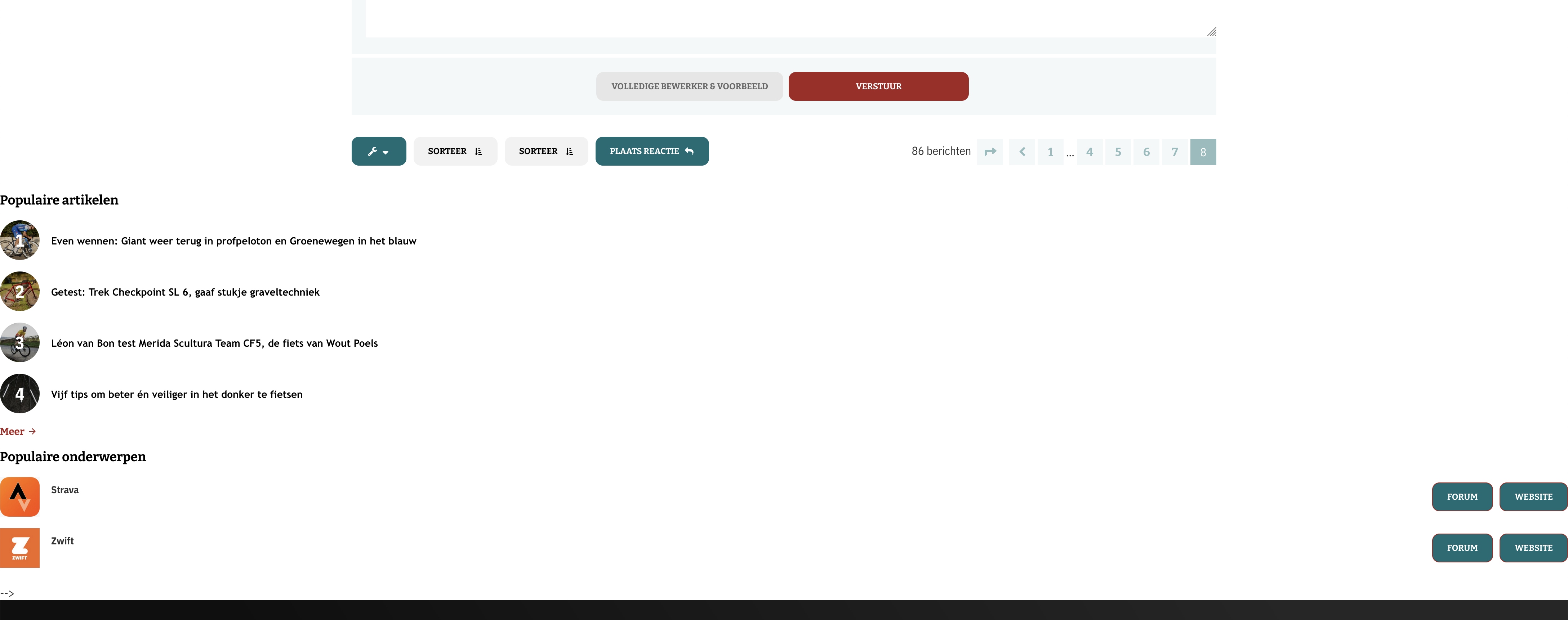Click Plaats Reactie reply button
This screenshot has width=1568, height=620.
(651, 152)
